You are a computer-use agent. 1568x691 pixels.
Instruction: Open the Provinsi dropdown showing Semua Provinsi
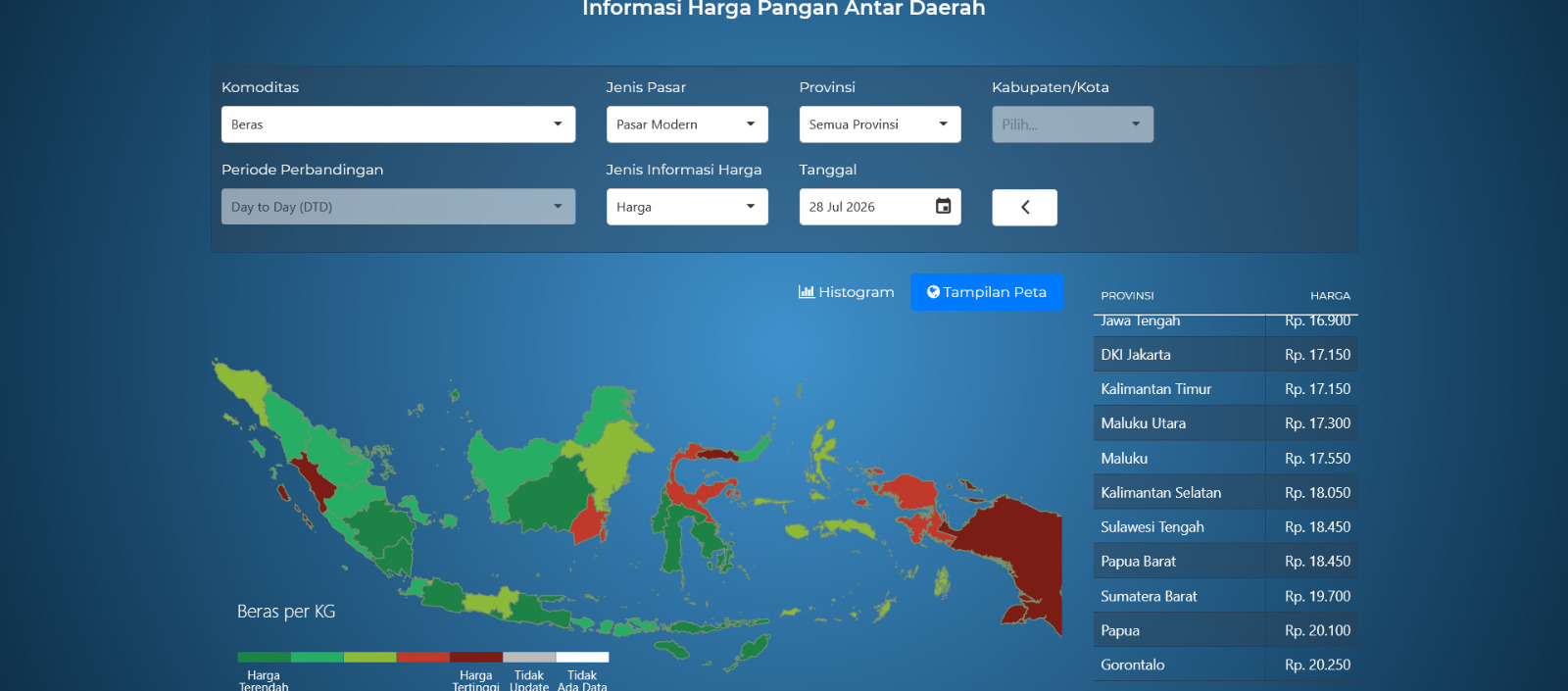pyautogui.click(x=880, y=124)
